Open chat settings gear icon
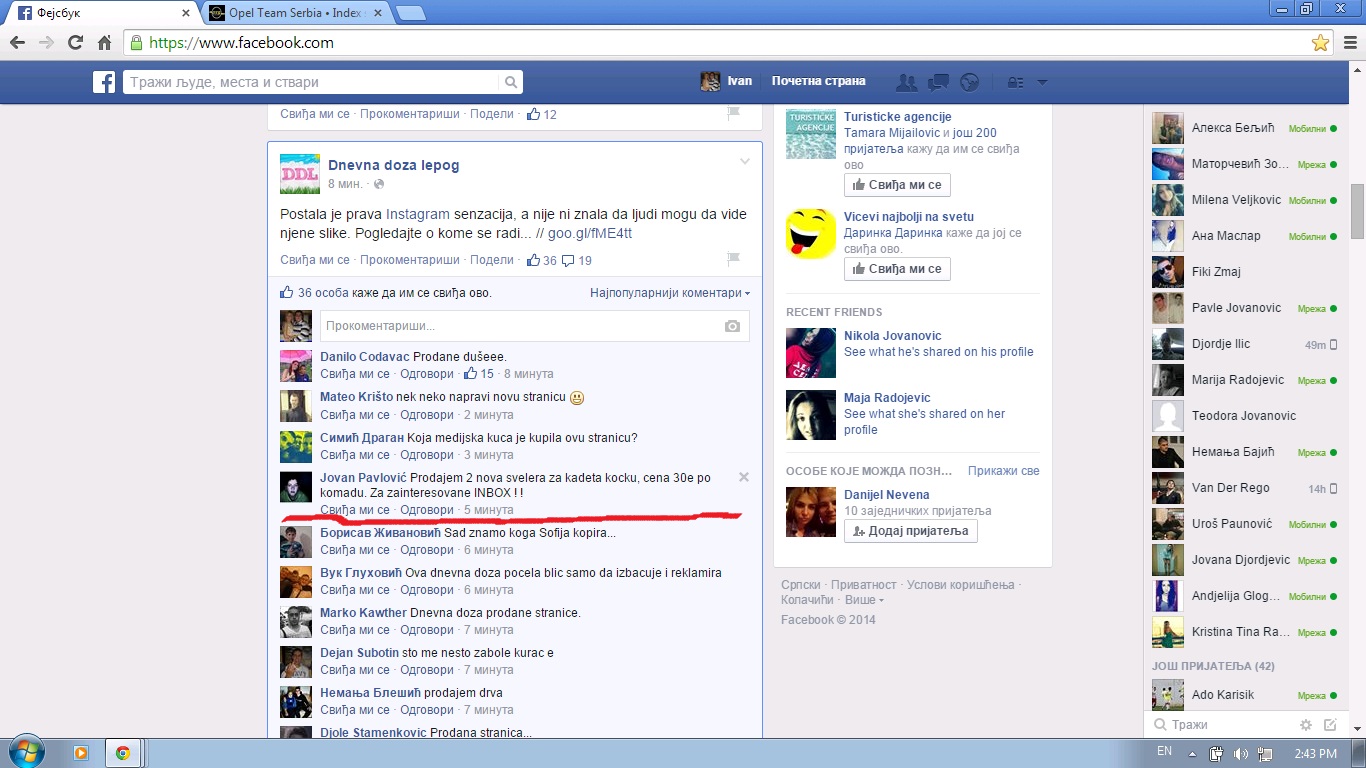This screenshot has width=1366, height=768. pos(1305,725)
